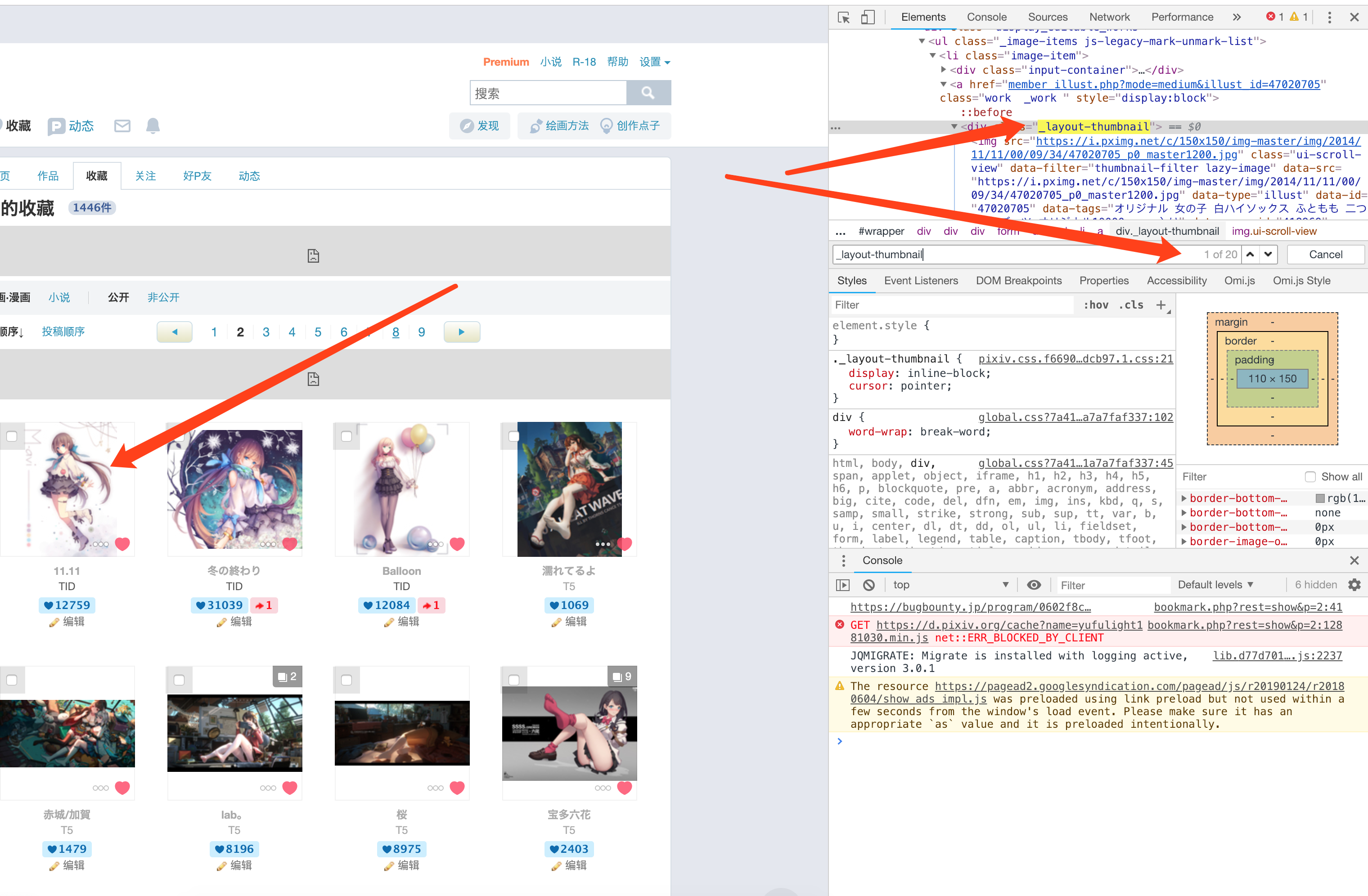This screenshot has height=896, width=1368.
Task: Open the notifications bell icon
Action: tap(152, 126)
